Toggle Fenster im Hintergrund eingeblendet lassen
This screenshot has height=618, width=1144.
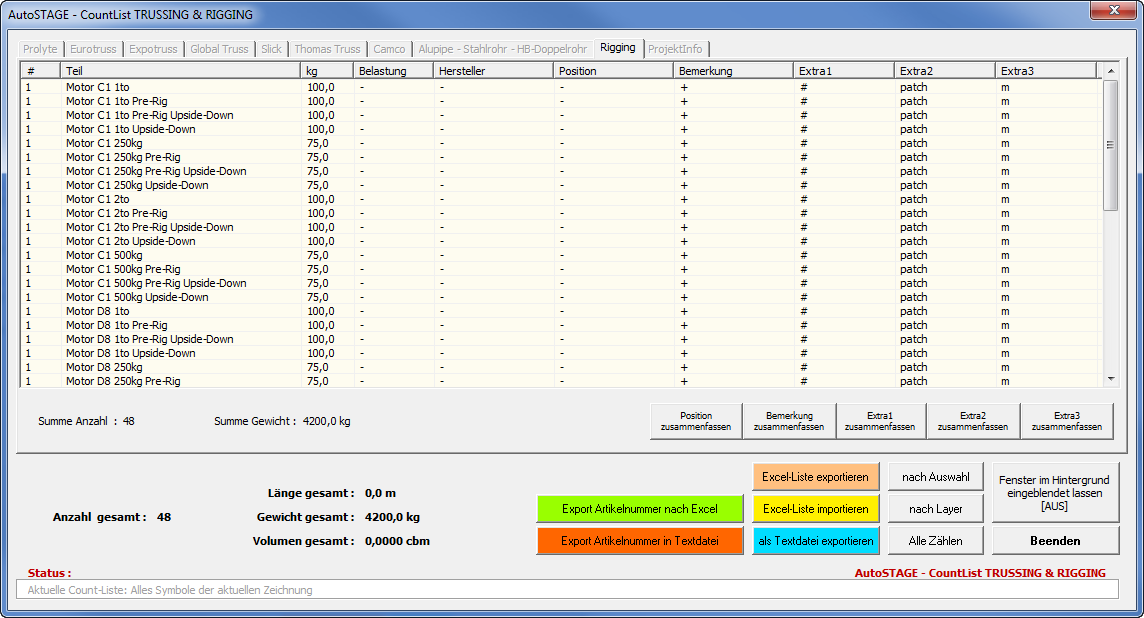click(x=1054, y=493)
